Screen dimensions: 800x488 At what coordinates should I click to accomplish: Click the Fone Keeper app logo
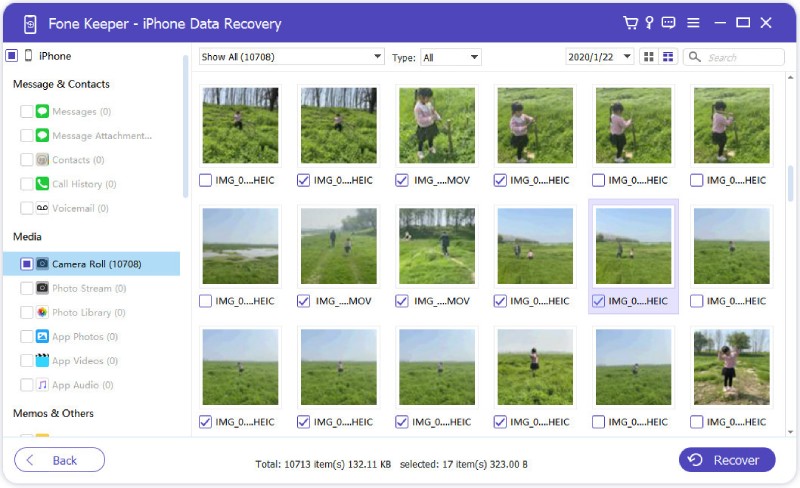[30, 23]
